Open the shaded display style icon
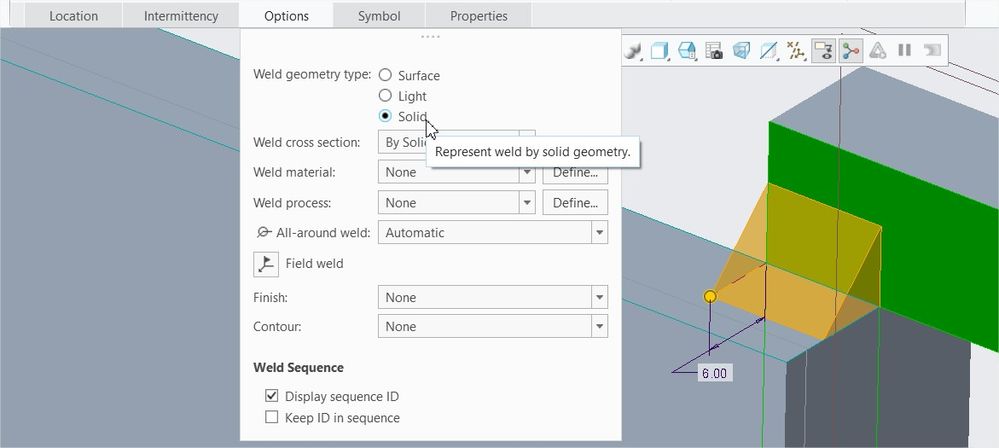 [660, 50]
